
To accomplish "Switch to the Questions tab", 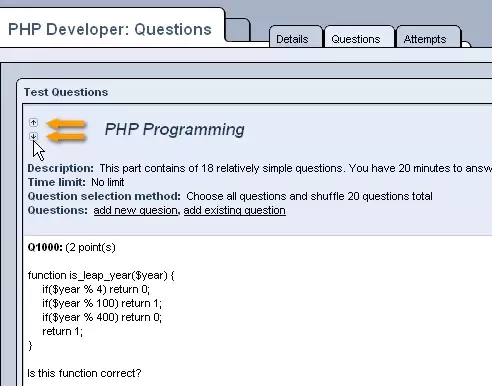I will pos(356,39).
